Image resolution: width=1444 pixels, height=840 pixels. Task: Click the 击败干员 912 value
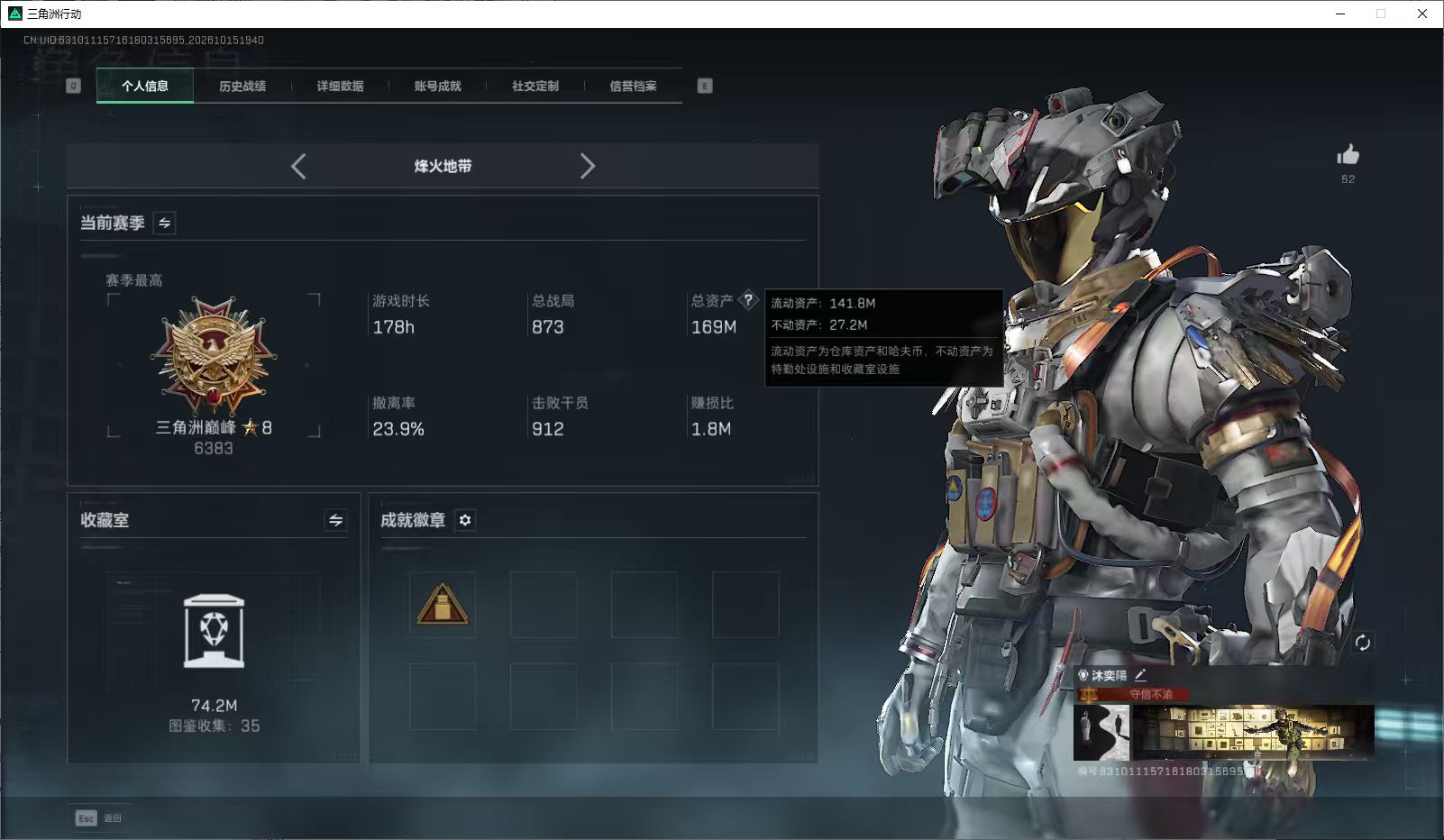(548, 429)
